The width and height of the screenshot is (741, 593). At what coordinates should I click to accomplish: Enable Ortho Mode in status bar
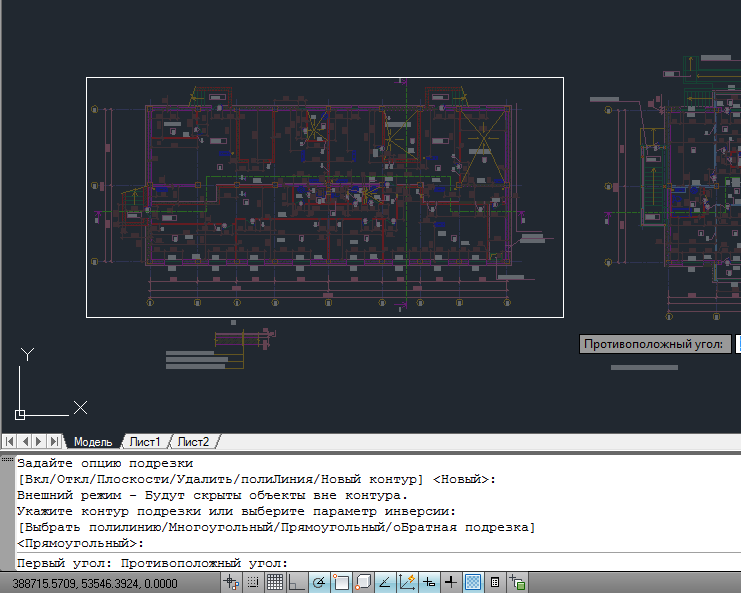point(296,582)
